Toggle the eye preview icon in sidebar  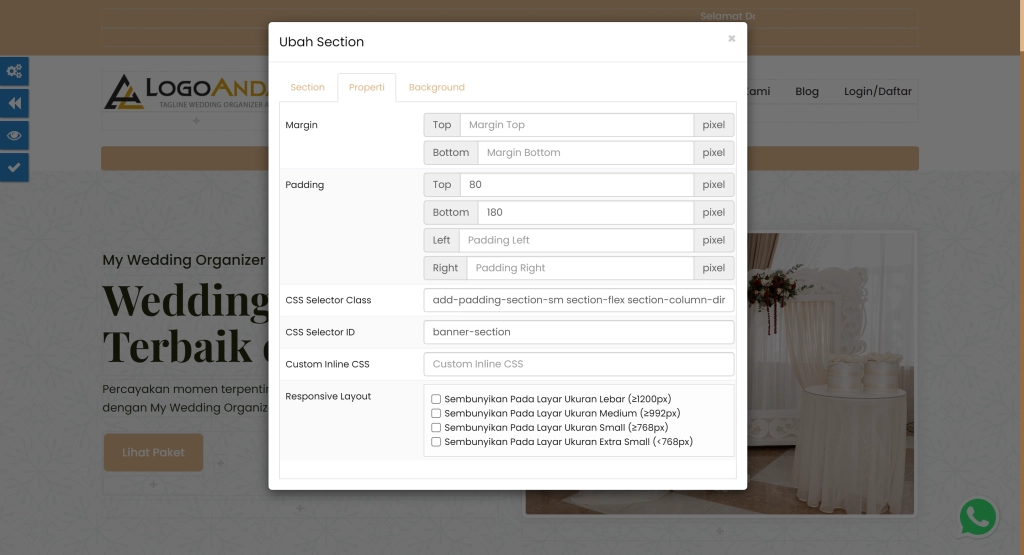pyautogui.click(x=14, y=135)
